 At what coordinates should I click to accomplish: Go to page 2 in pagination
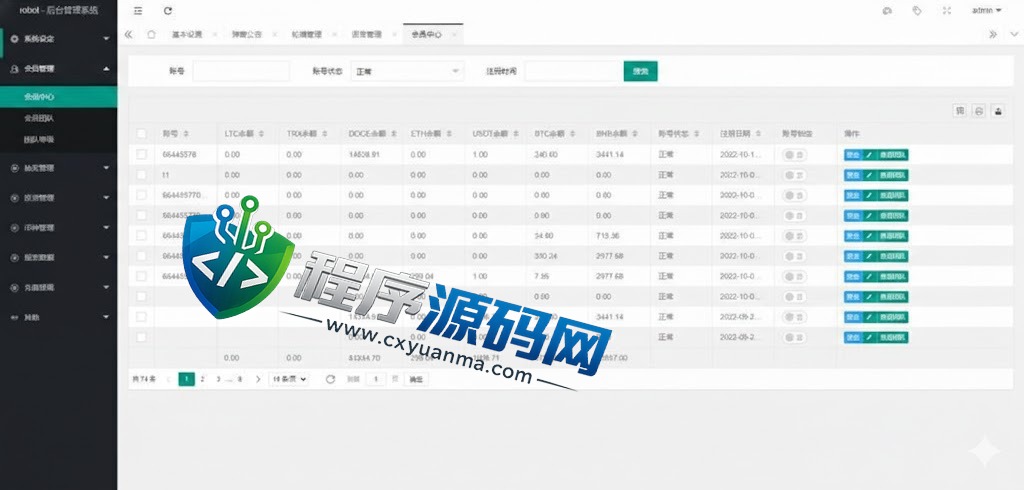(202, 379)
